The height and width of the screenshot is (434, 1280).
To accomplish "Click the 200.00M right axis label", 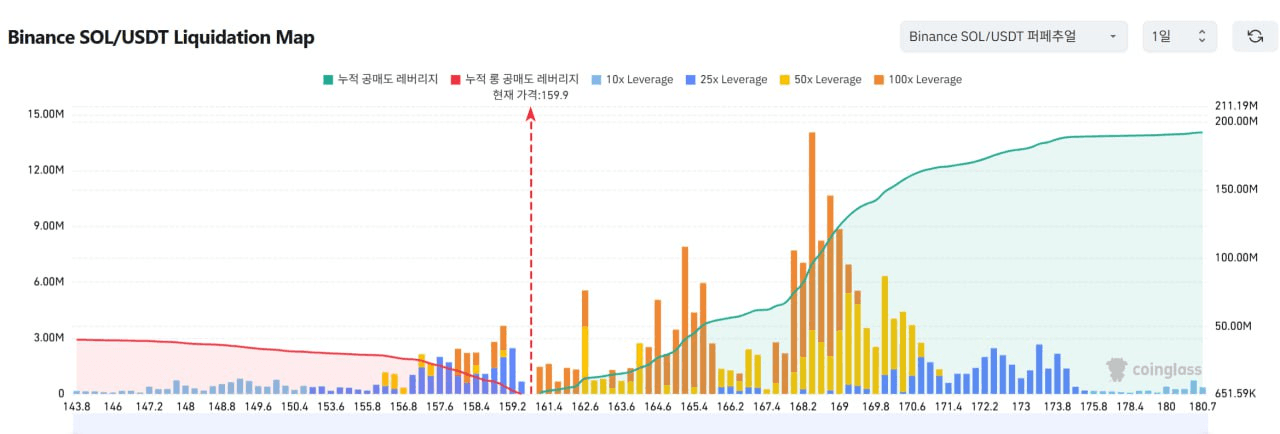I will (x=1235, y=121).
